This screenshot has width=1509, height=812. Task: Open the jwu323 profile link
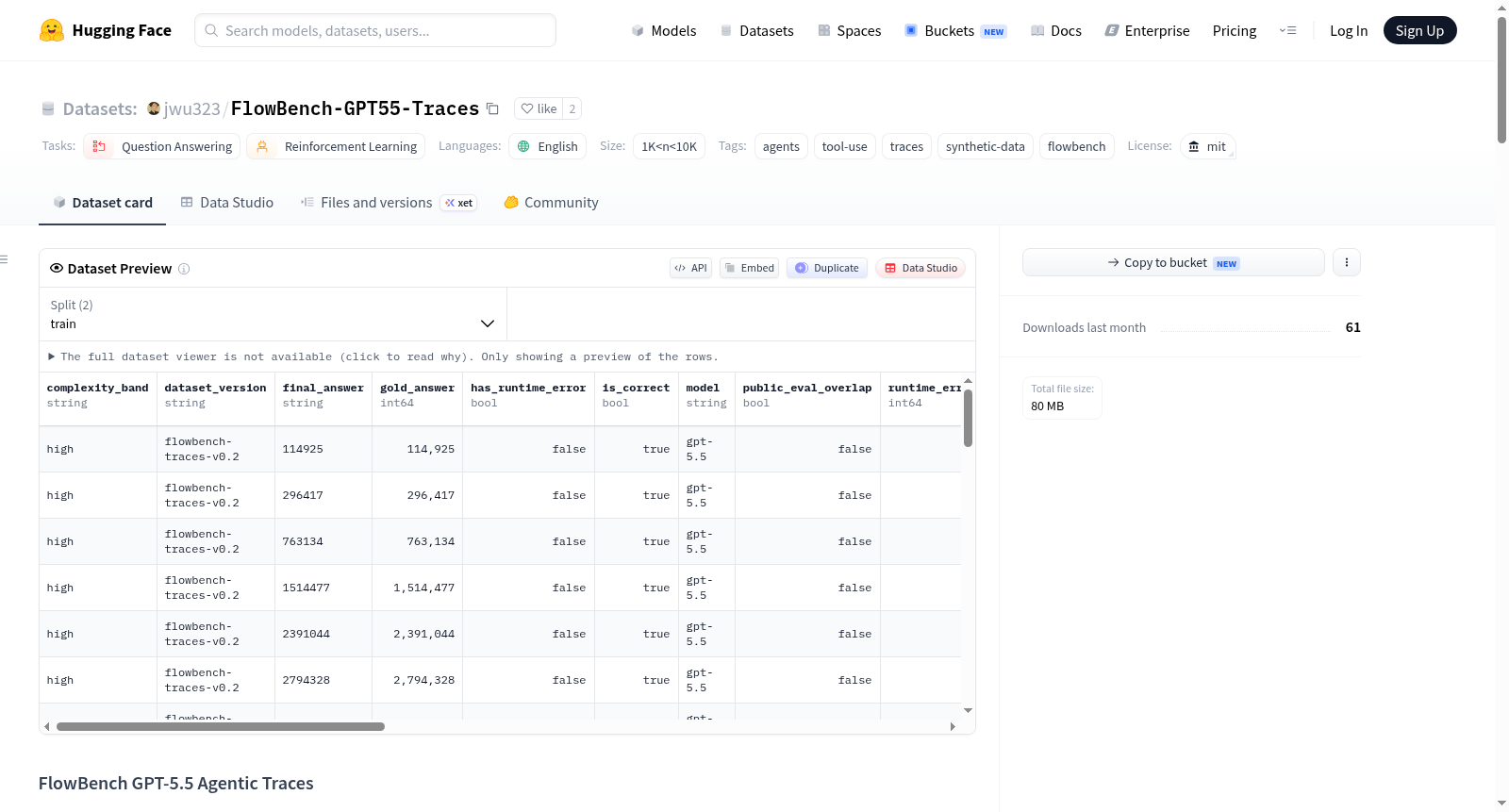tap(191, 108)
